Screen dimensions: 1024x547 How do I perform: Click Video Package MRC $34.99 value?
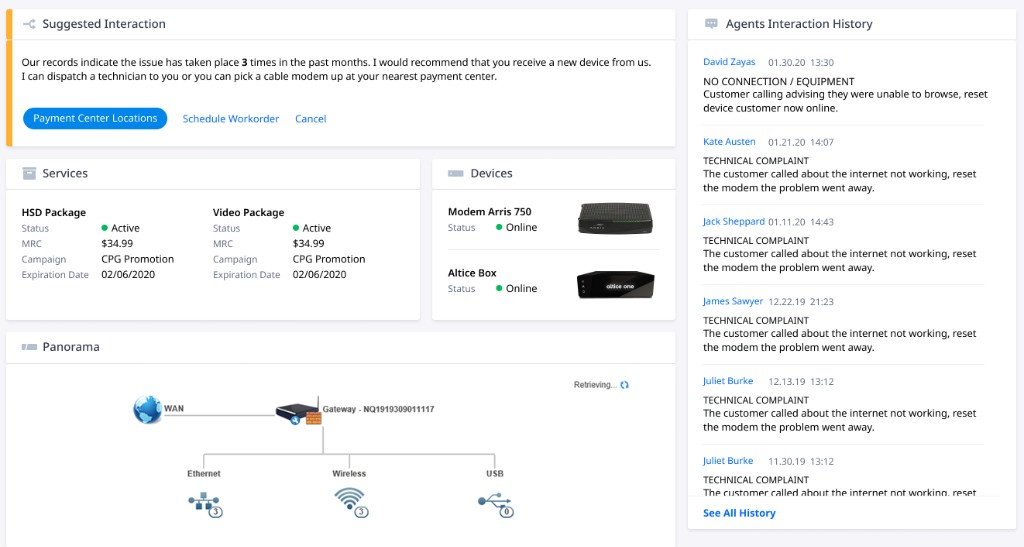point(308,243)
